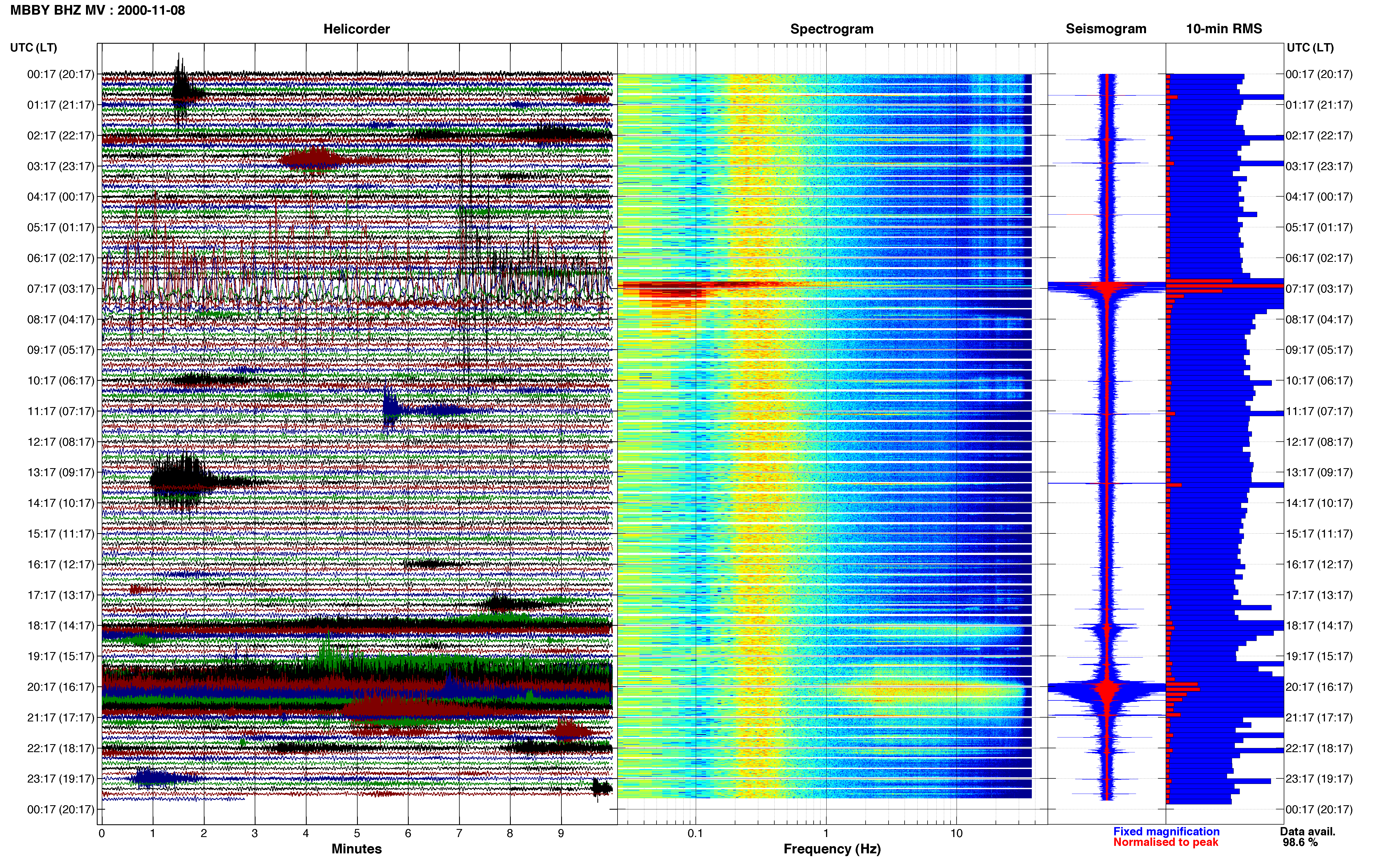Click the '9' tick on the Minutes axis
This screenshot has height=868, width=1388.
(x=561, y=833)
